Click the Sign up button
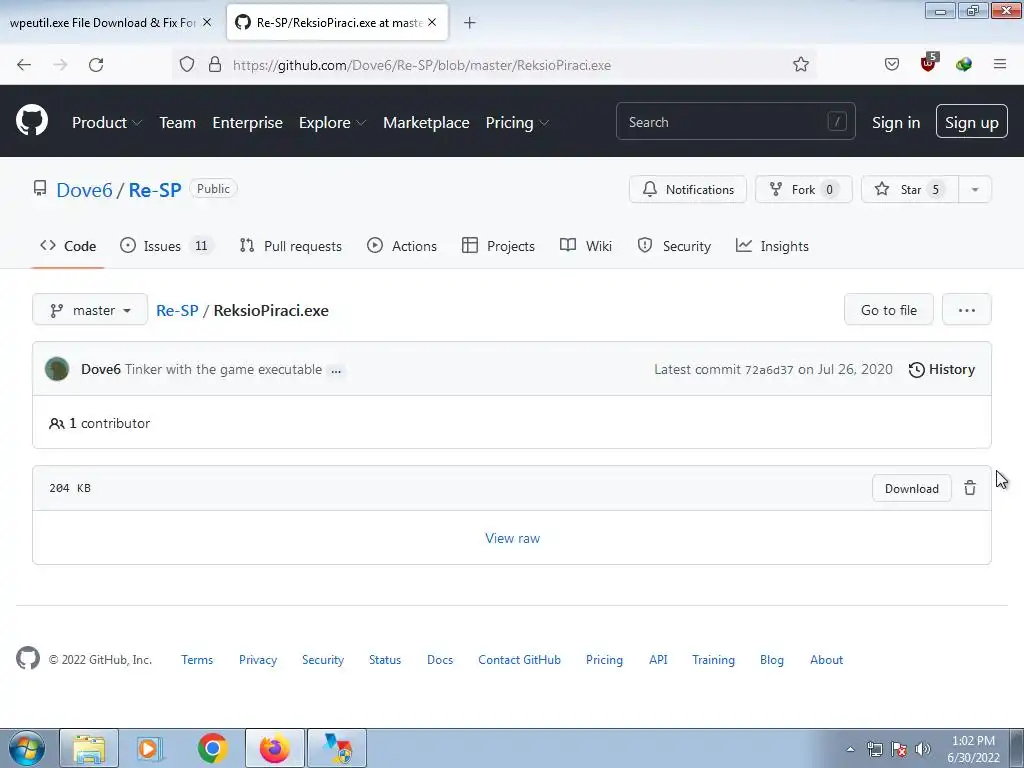The image size is (1024, 768). tap(972, 121)
